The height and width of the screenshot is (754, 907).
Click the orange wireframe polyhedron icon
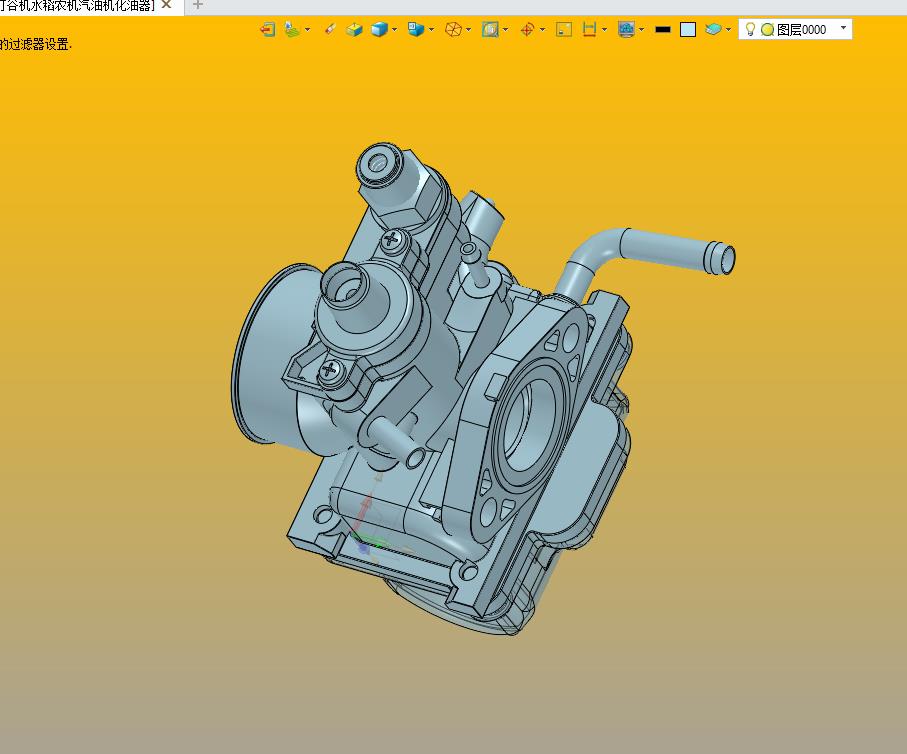tap(454, 30)
